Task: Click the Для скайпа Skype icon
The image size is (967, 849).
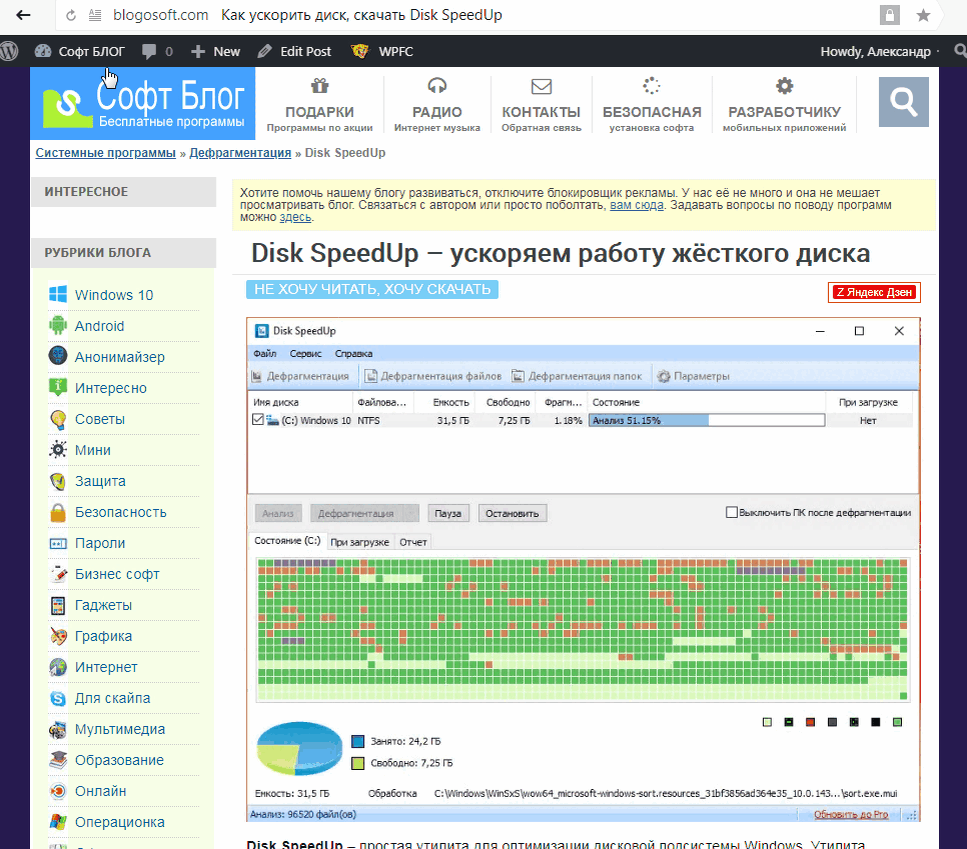Action: (x=58, y=698)
